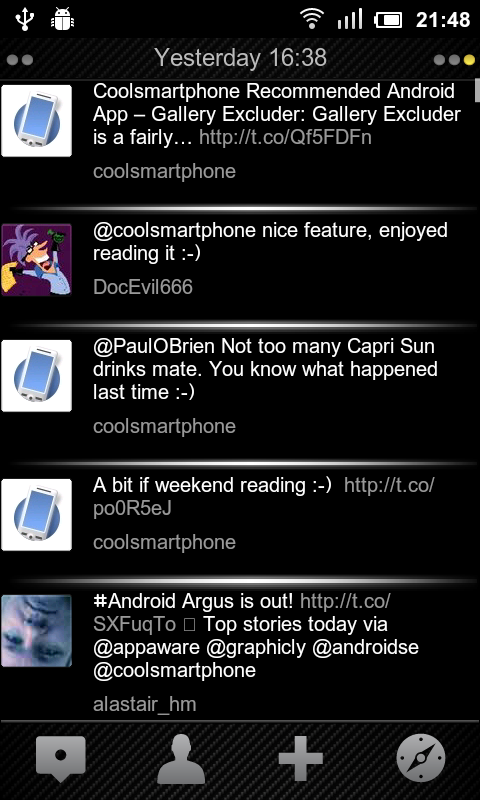Tap alastair_hm blurry face avatar
The height and width of the screenshot is (800, 480).
(36, 631)
